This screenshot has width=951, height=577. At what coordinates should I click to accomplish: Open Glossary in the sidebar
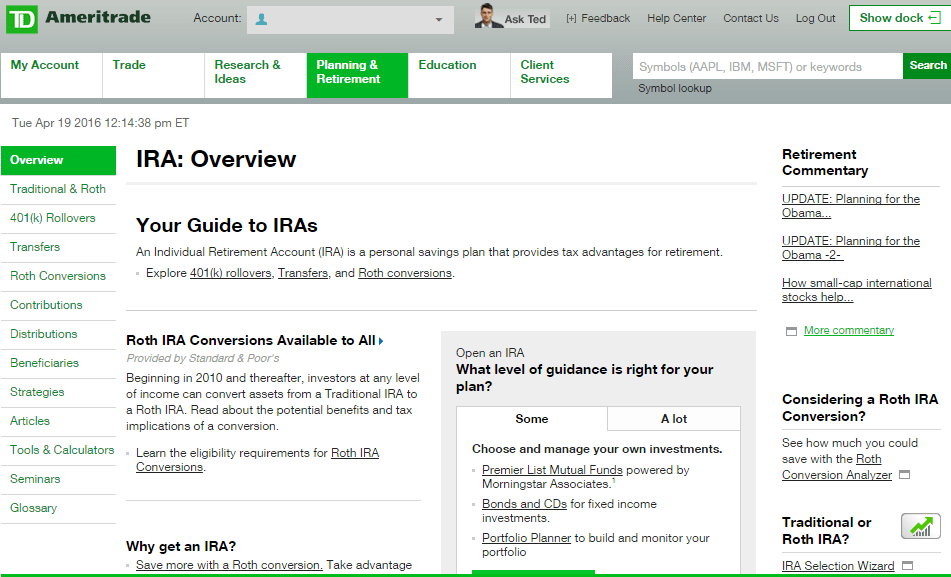point(58,508)
